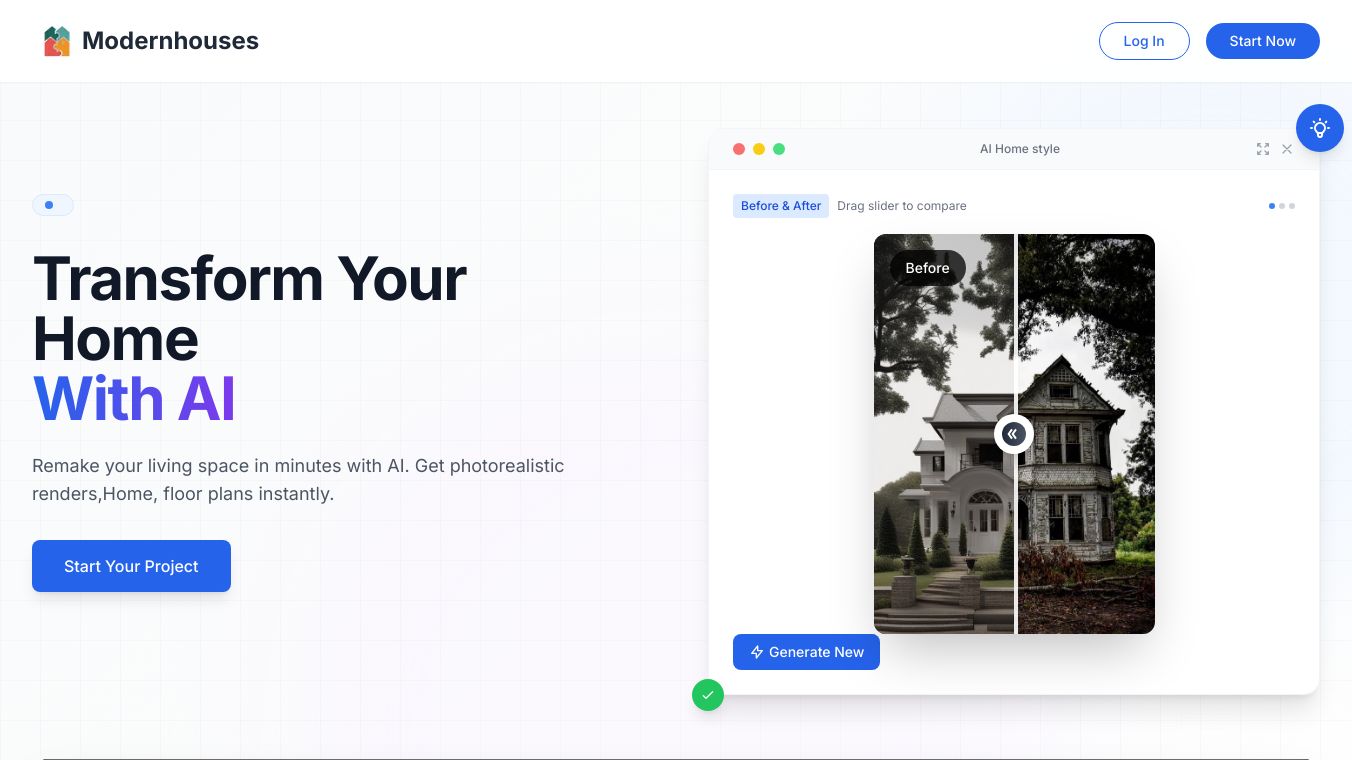Click the Before label on the image
This screenshot has height=760, width=1352.
pyautogui.click(x=927, y=268)
